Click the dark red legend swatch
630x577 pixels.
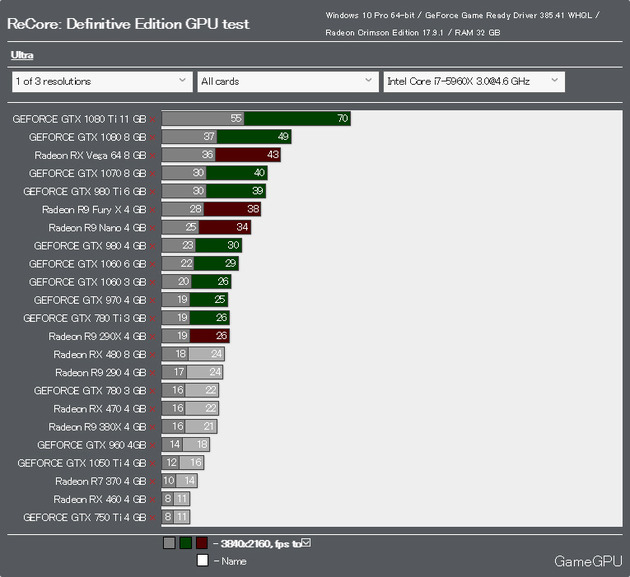tap(202, 543)
